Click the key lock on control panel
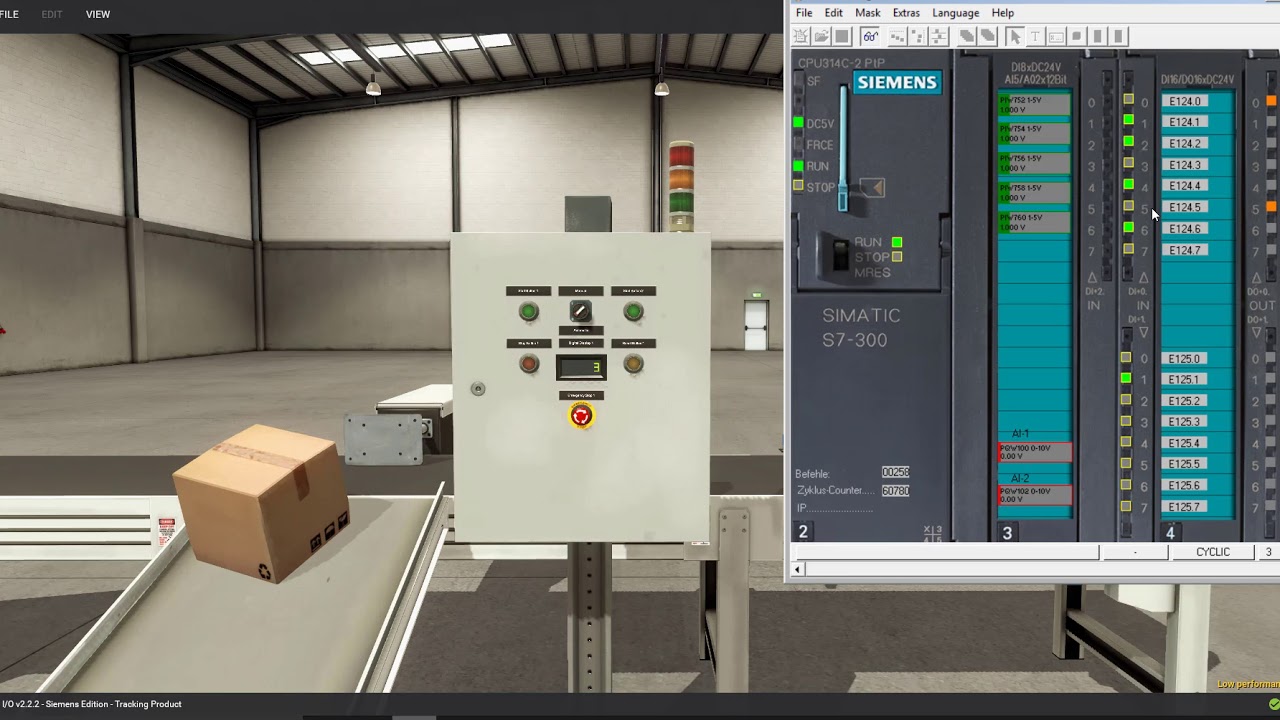This screenshot has width=1280, height=720. click(478, 388)
